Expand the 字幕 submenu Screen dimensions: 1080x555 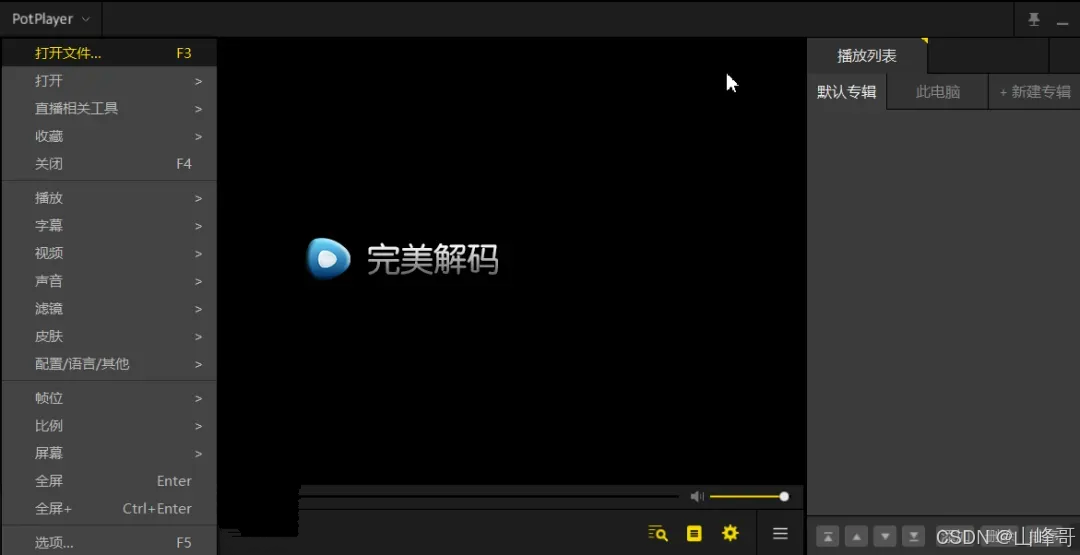[x=110, y=226]
